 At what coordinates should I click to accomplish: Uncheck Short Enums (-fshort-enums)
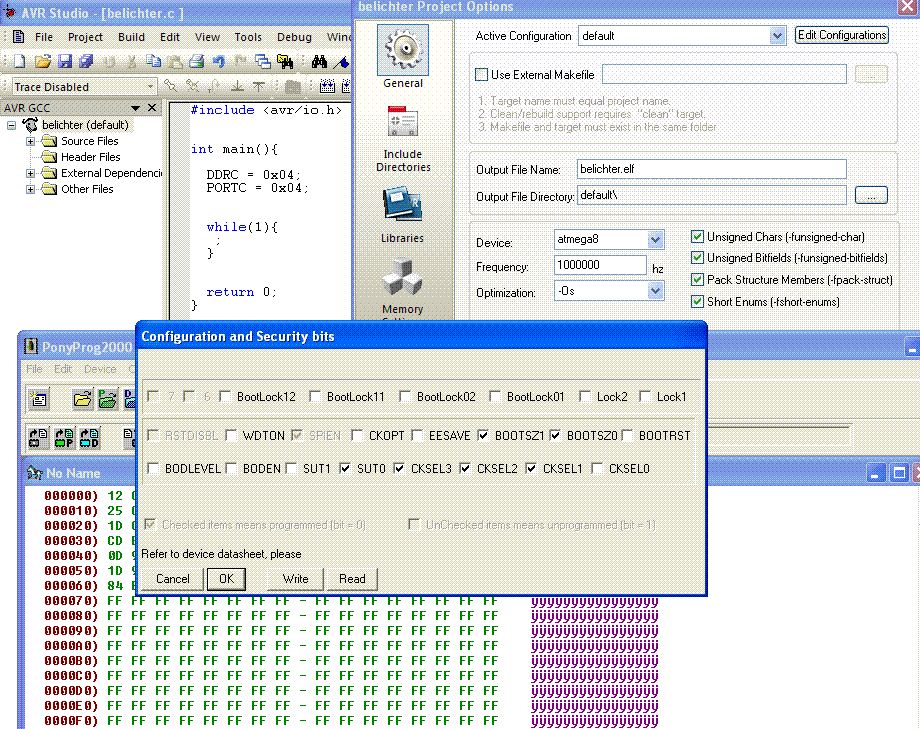coord(697,302)
